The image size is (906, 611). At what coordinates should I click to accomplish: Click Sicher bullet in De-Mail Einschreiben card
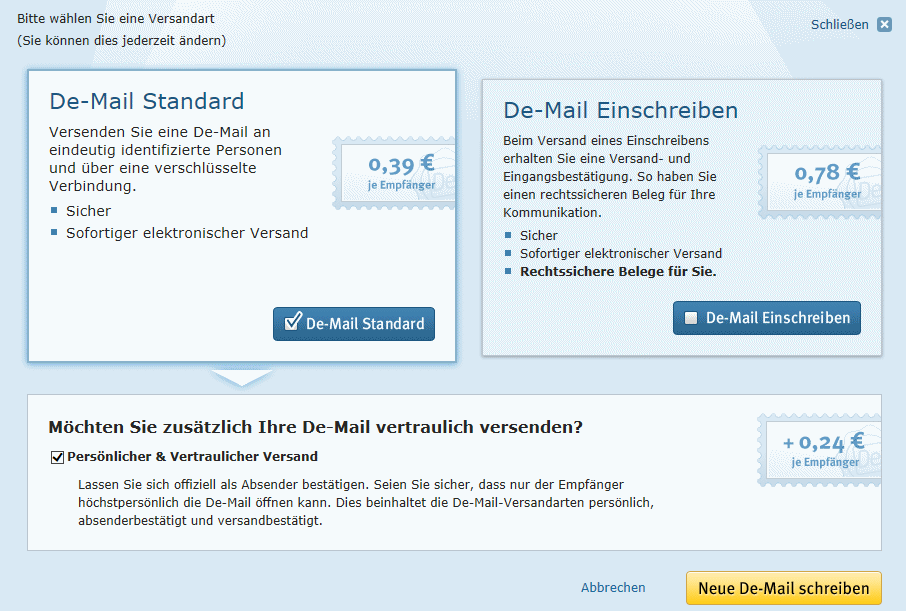pos(539,236)
